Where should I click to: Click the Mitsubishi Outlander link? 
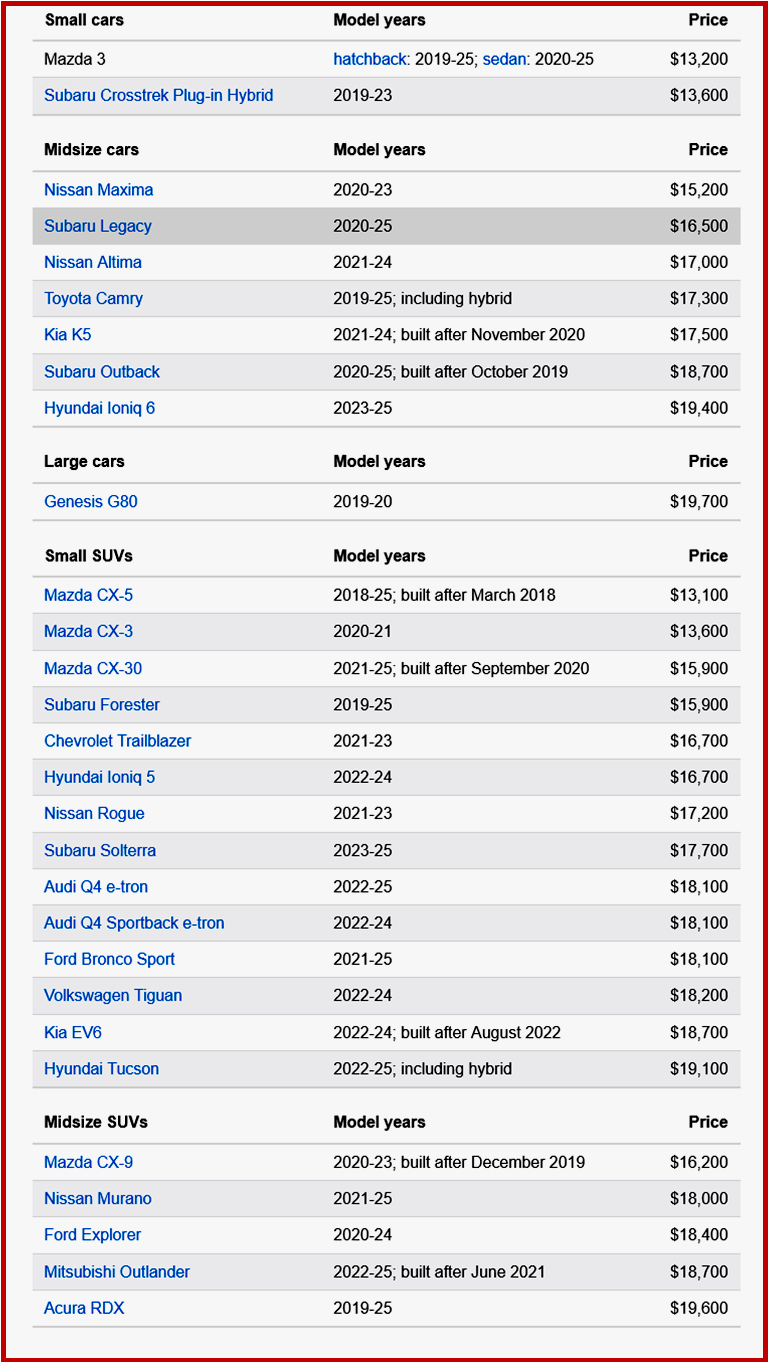click(117, 1272)
